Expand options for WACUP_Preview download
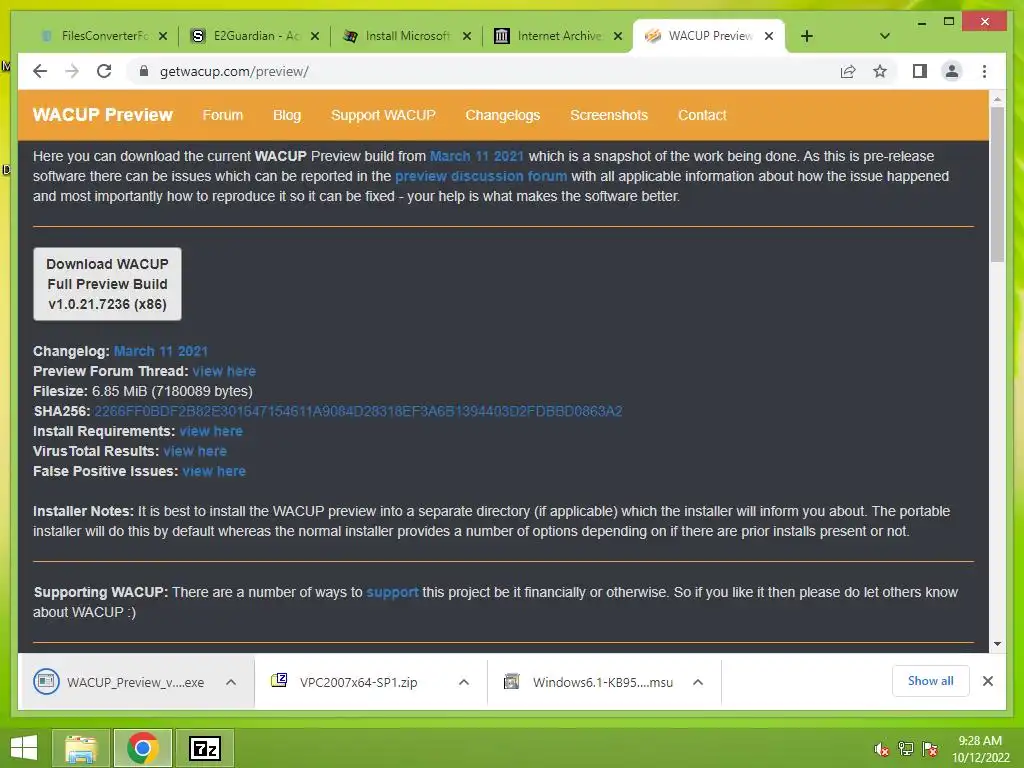Screen dimensions: 1024x768 [231, 682]
